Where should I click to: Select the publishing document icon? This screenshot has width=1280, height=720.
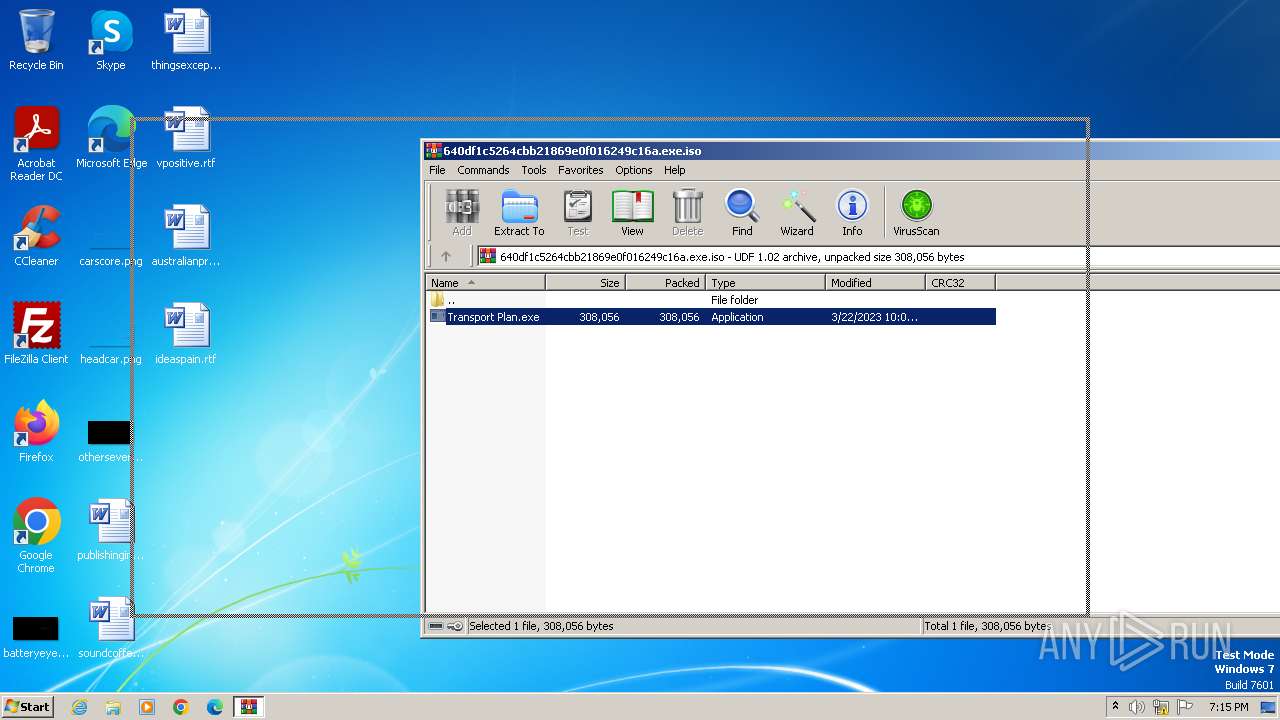pos(110,530)
